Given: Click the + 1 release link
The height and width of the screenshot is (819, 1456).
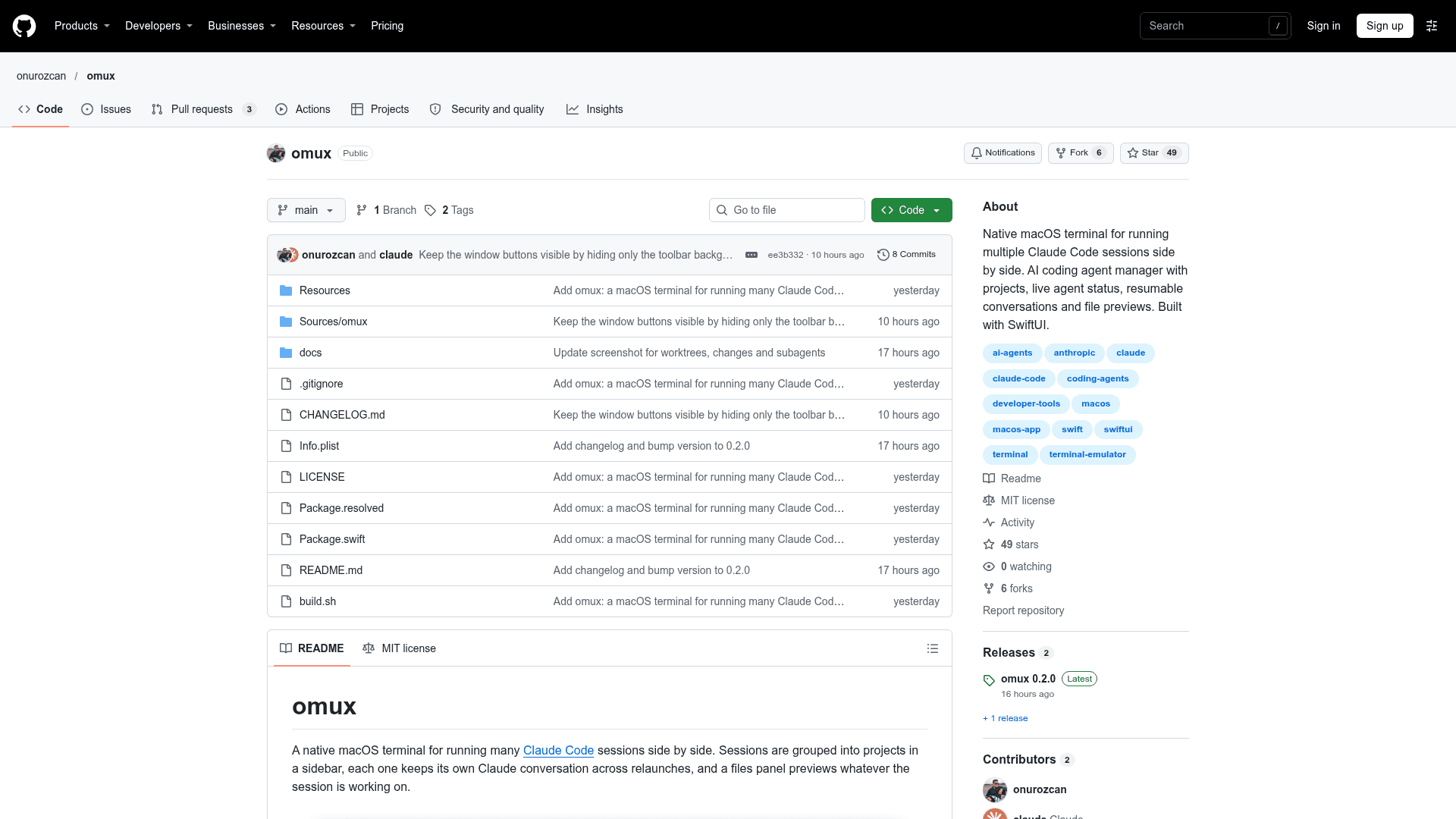Looking at the screenshot, I should 1006,718.
